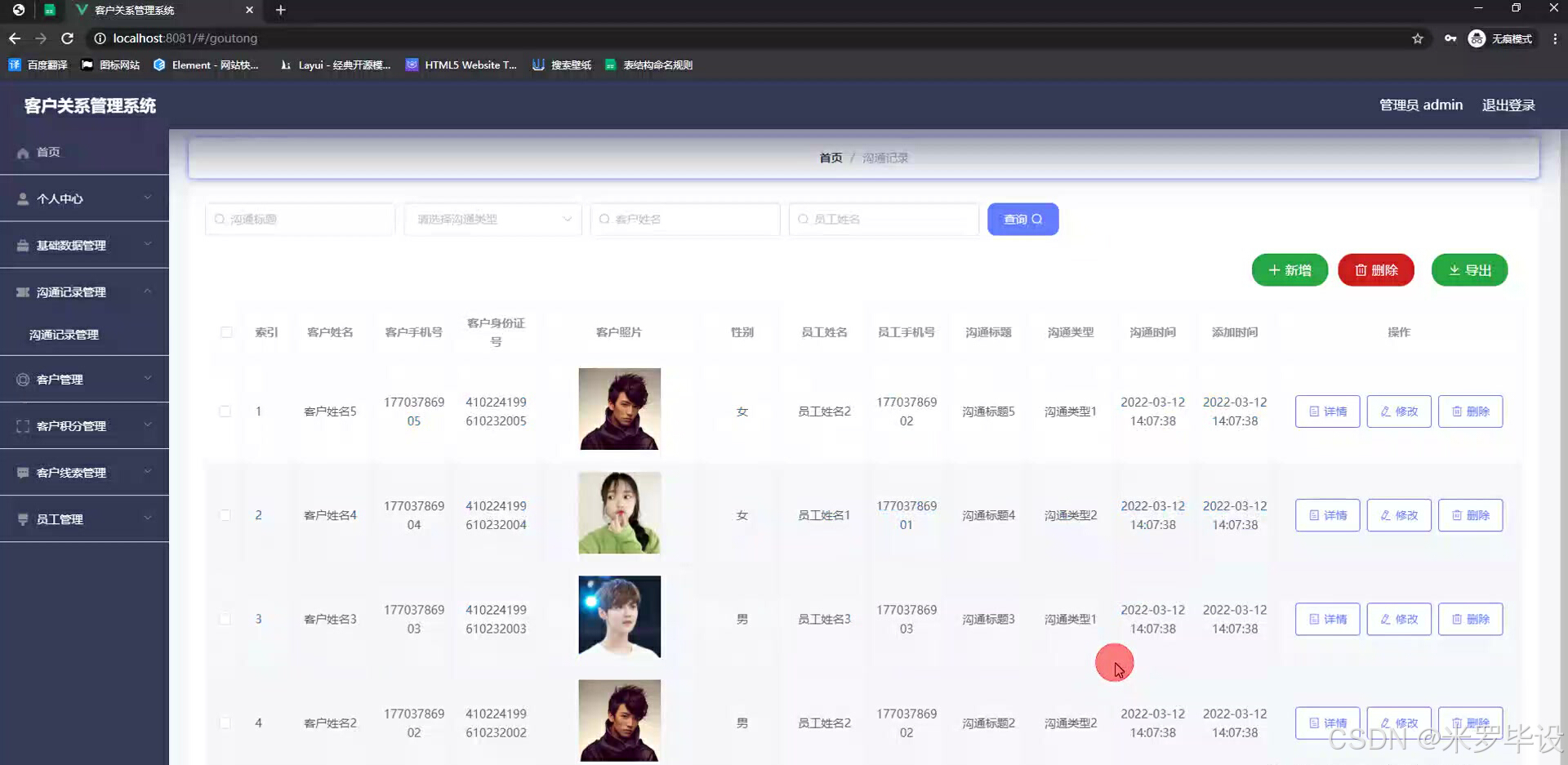
Task: View 详情 for 沟通标题2 row
Action: point(1327,723)
